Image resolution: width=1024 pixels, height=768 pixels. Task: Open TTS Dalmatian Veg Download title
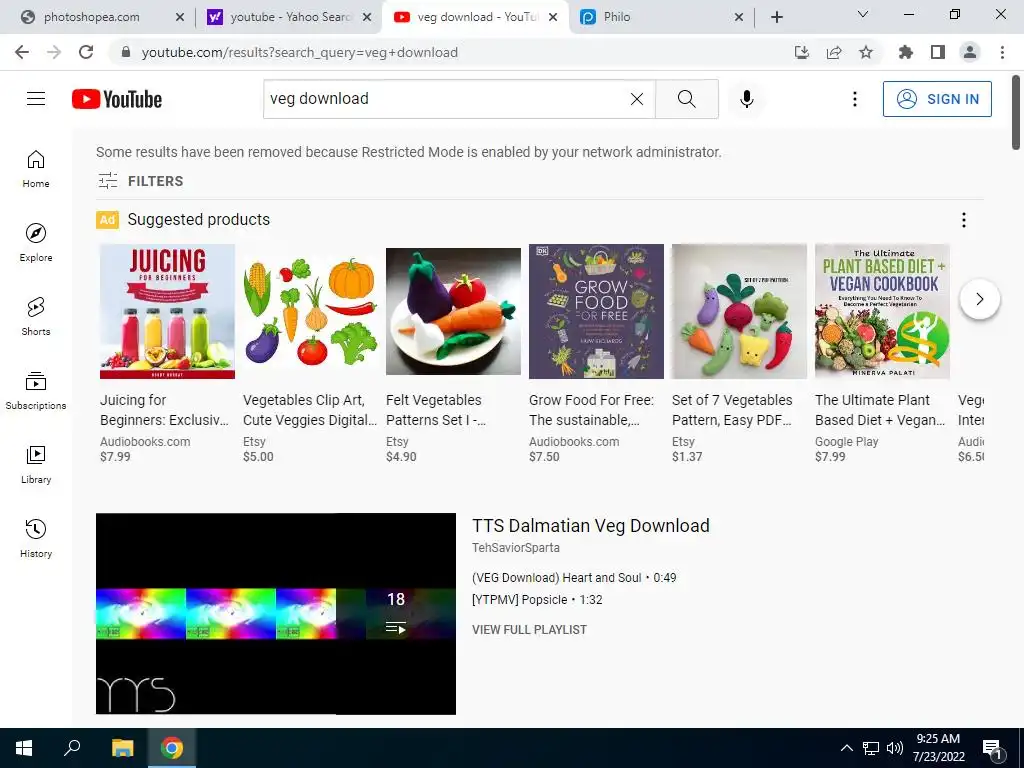(591, 526)
